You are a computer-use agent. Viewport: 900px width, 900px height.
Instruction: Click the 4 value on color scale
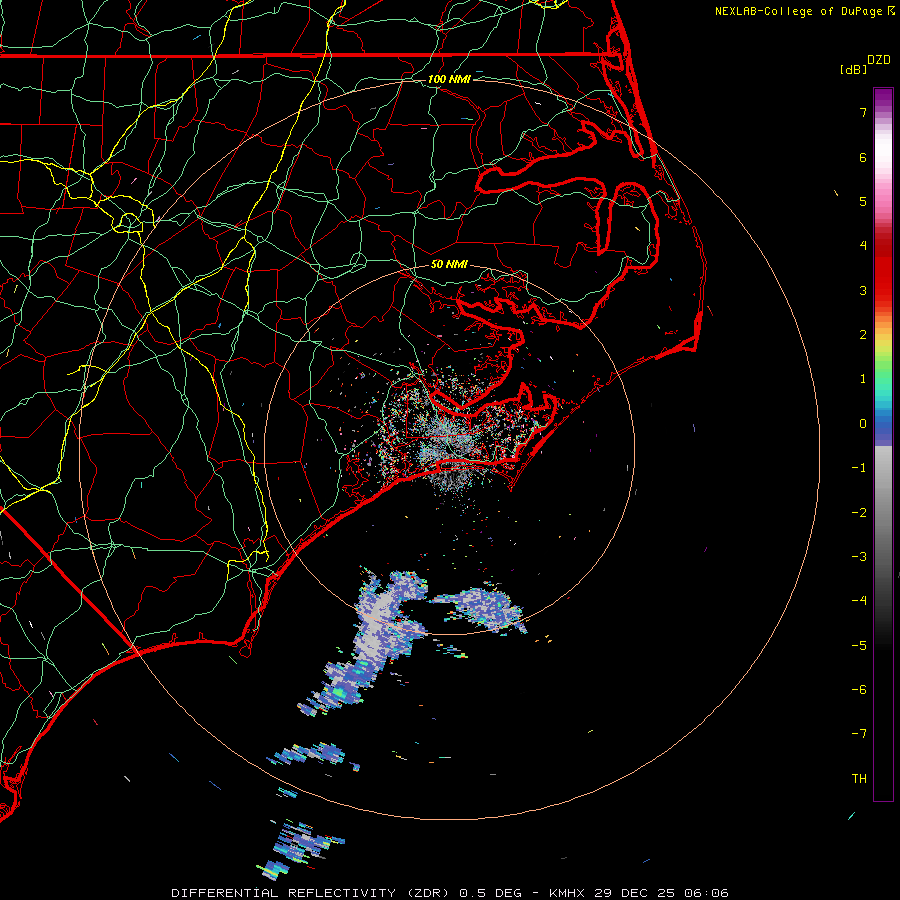click(863, 246)
